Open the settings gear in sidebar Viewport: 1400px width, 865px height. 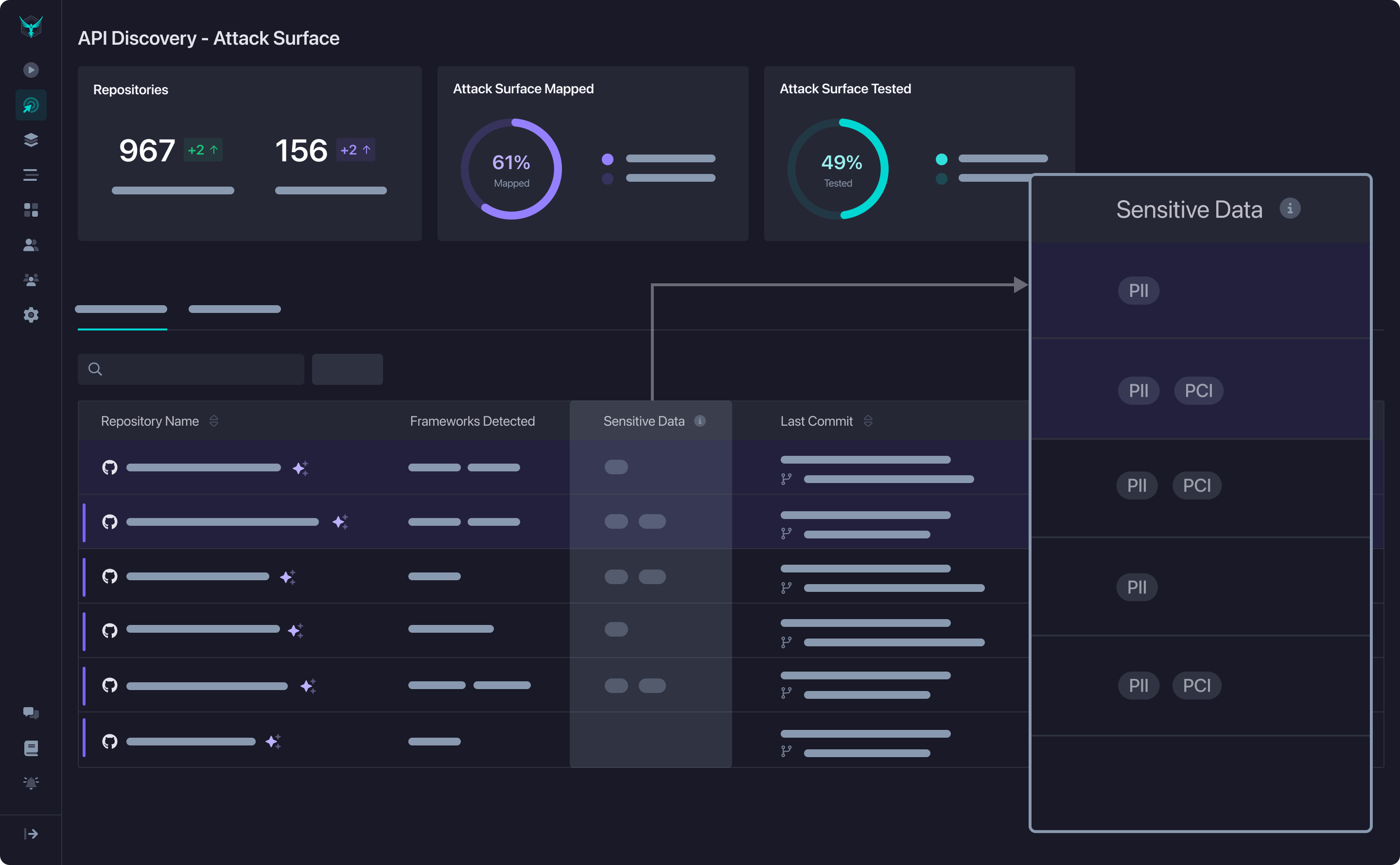coord(31,314)
